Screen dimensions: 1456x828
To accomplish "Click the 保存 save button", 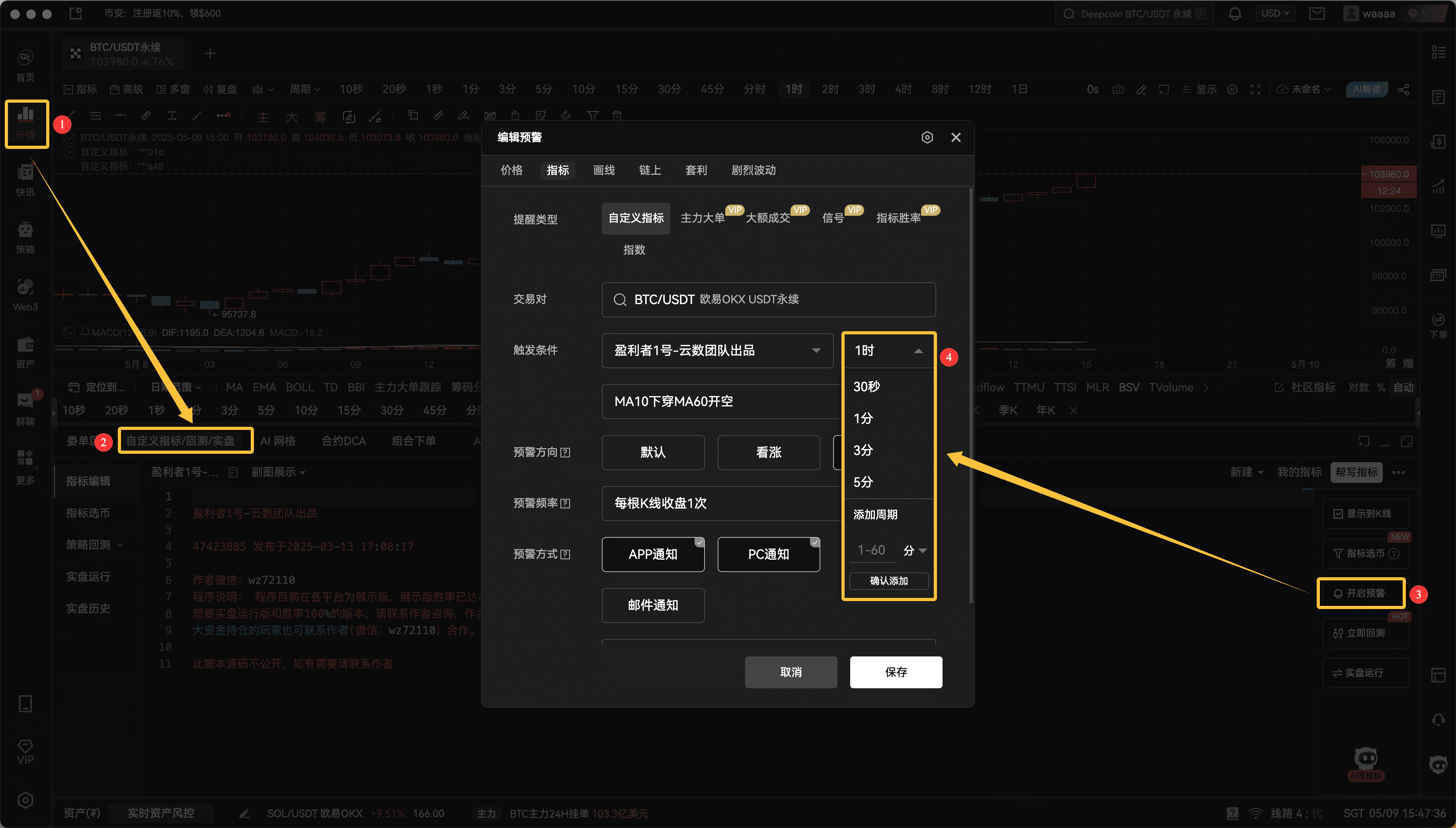I will [x=896, y=672].
